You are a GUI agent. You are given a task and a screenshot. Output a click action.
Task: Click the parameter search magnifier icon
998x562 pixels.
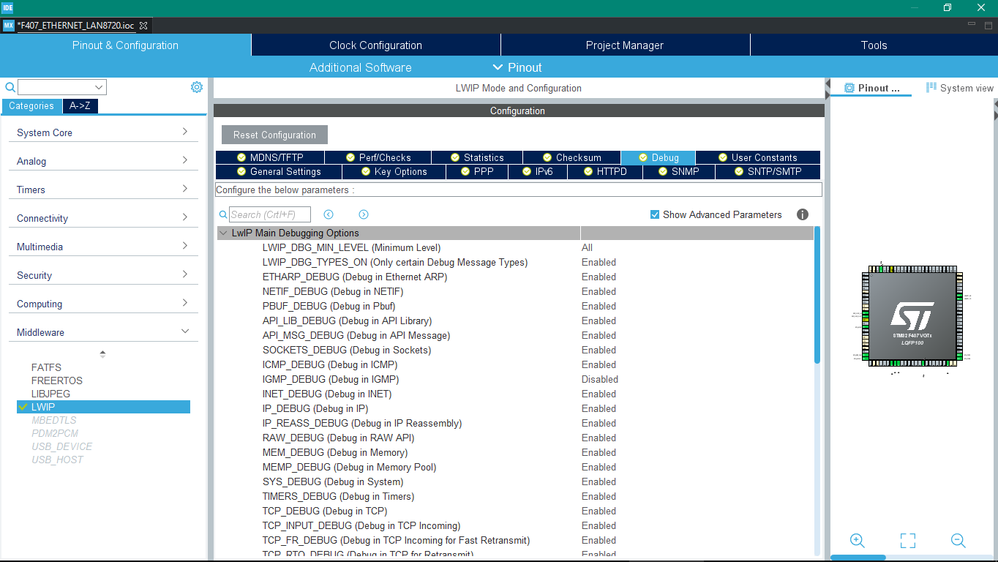click(x=223, y=214)
